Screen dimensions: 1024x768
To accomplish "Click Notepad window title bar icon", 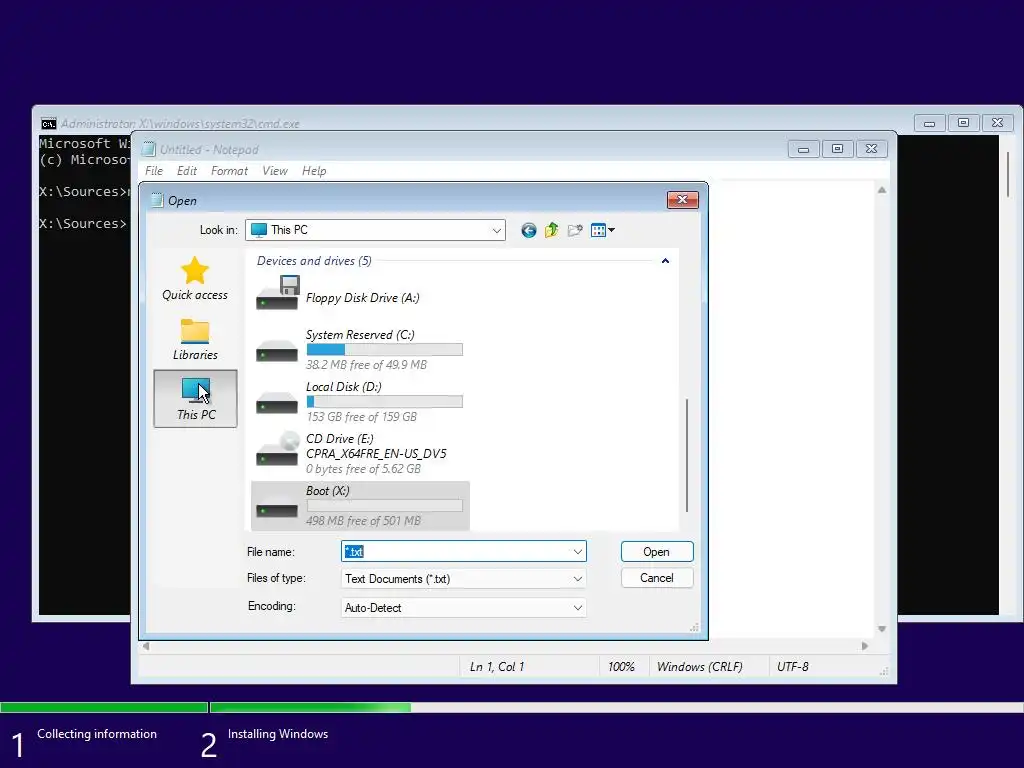I will tap(149, 150).
